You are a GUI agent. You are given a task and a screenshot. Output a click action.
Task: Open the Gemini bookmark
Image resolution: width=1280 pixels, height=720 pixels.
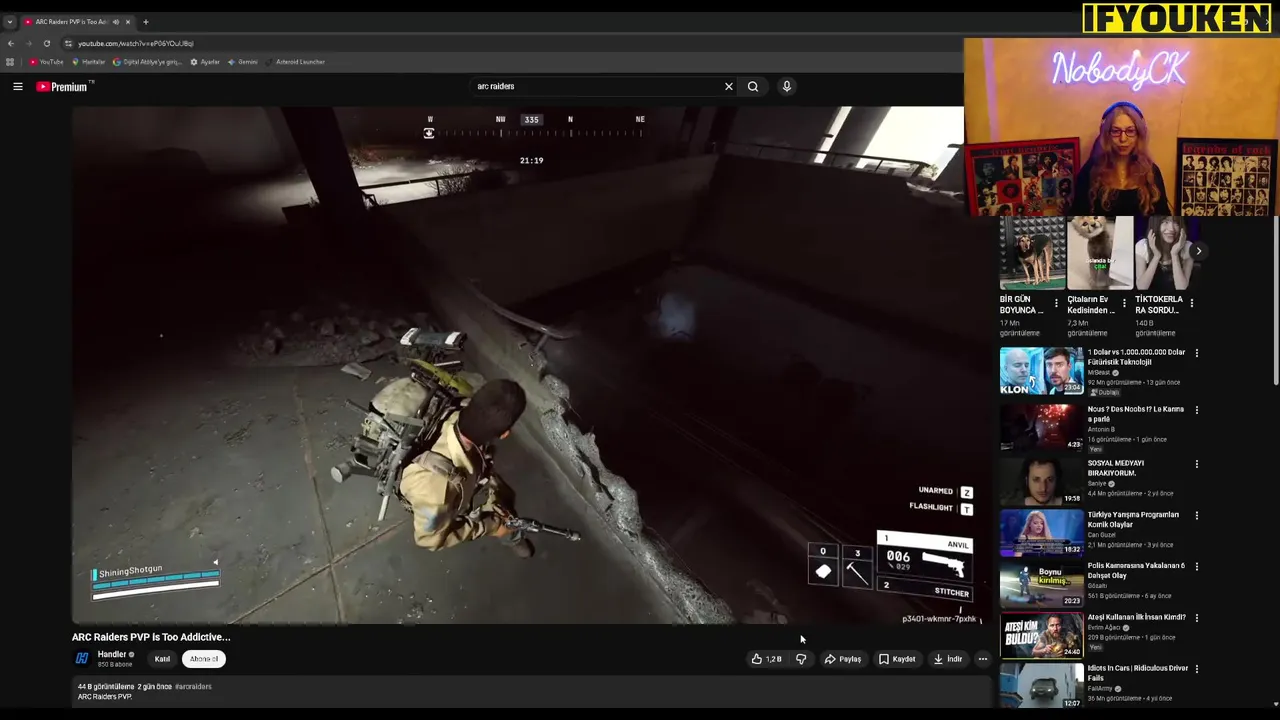coord(243,62)
